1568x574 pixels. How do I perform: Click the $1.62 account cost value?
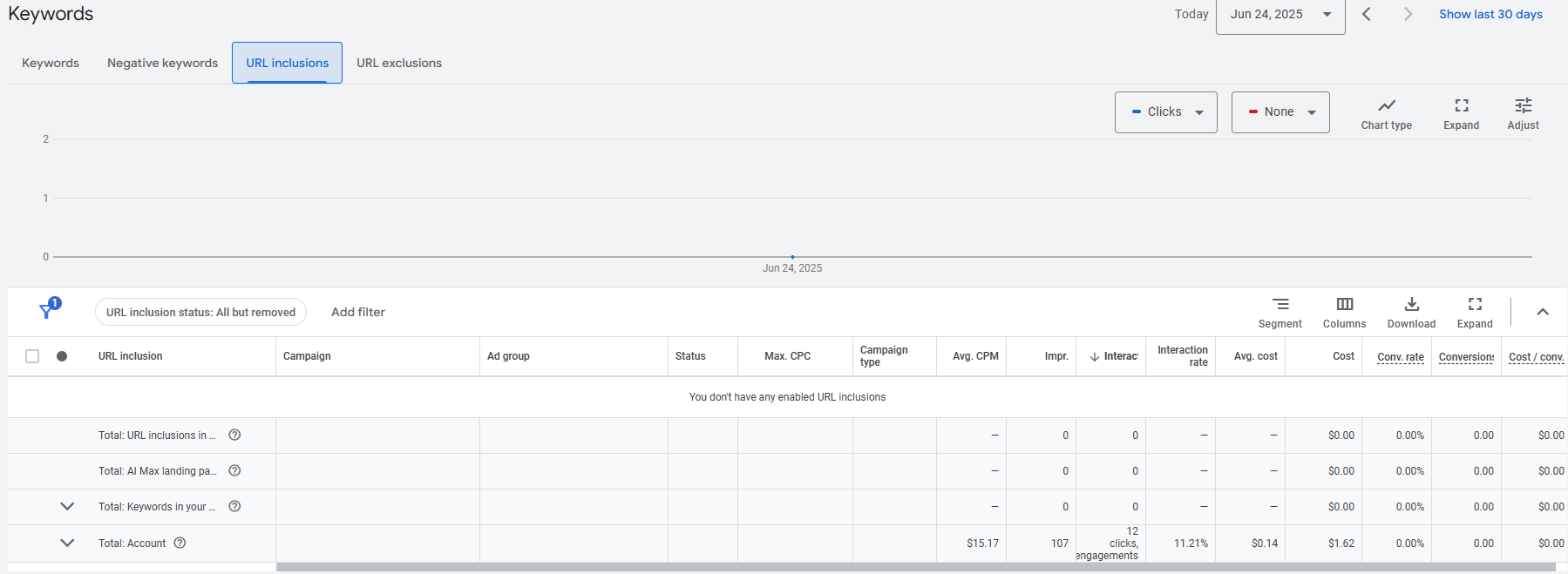(1341, 543)
